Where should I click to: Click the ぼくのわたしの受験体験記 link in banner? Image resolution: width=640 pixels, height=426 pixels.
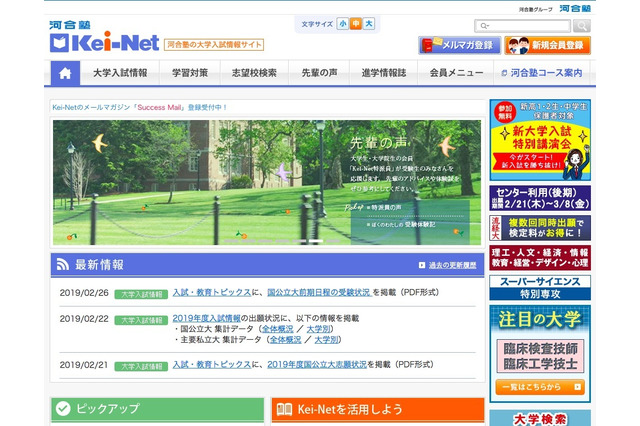(401, 224)
